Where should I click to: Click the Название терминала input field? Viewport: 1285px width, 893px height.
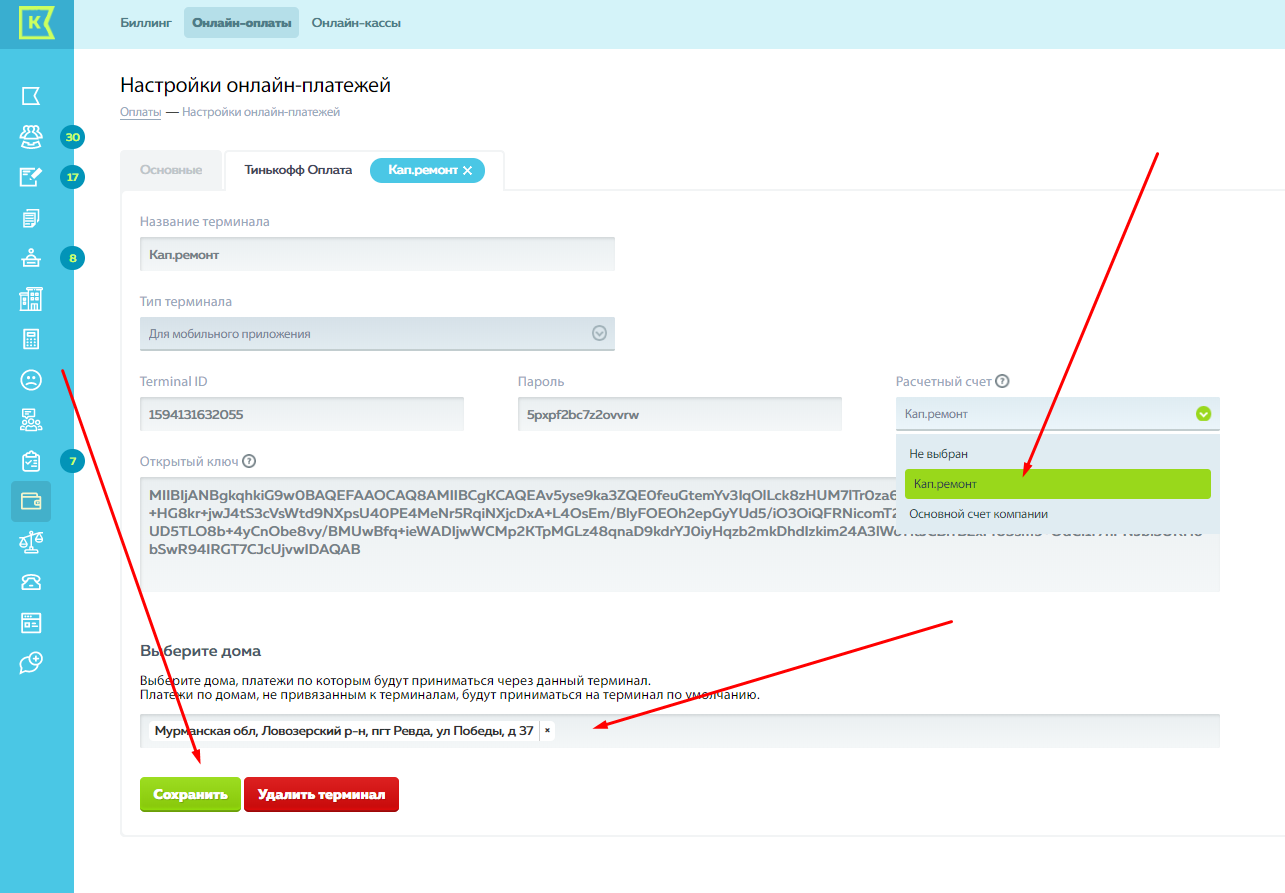click(377, 254)
